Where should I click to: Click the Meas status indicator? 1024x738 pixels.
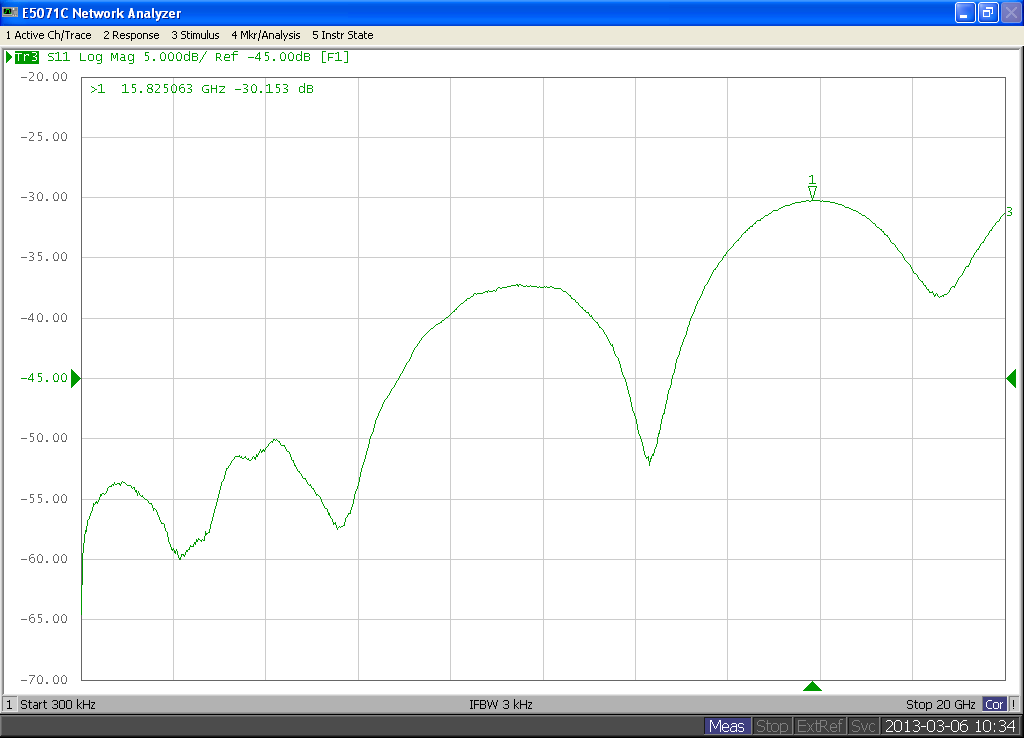(727, 726)
